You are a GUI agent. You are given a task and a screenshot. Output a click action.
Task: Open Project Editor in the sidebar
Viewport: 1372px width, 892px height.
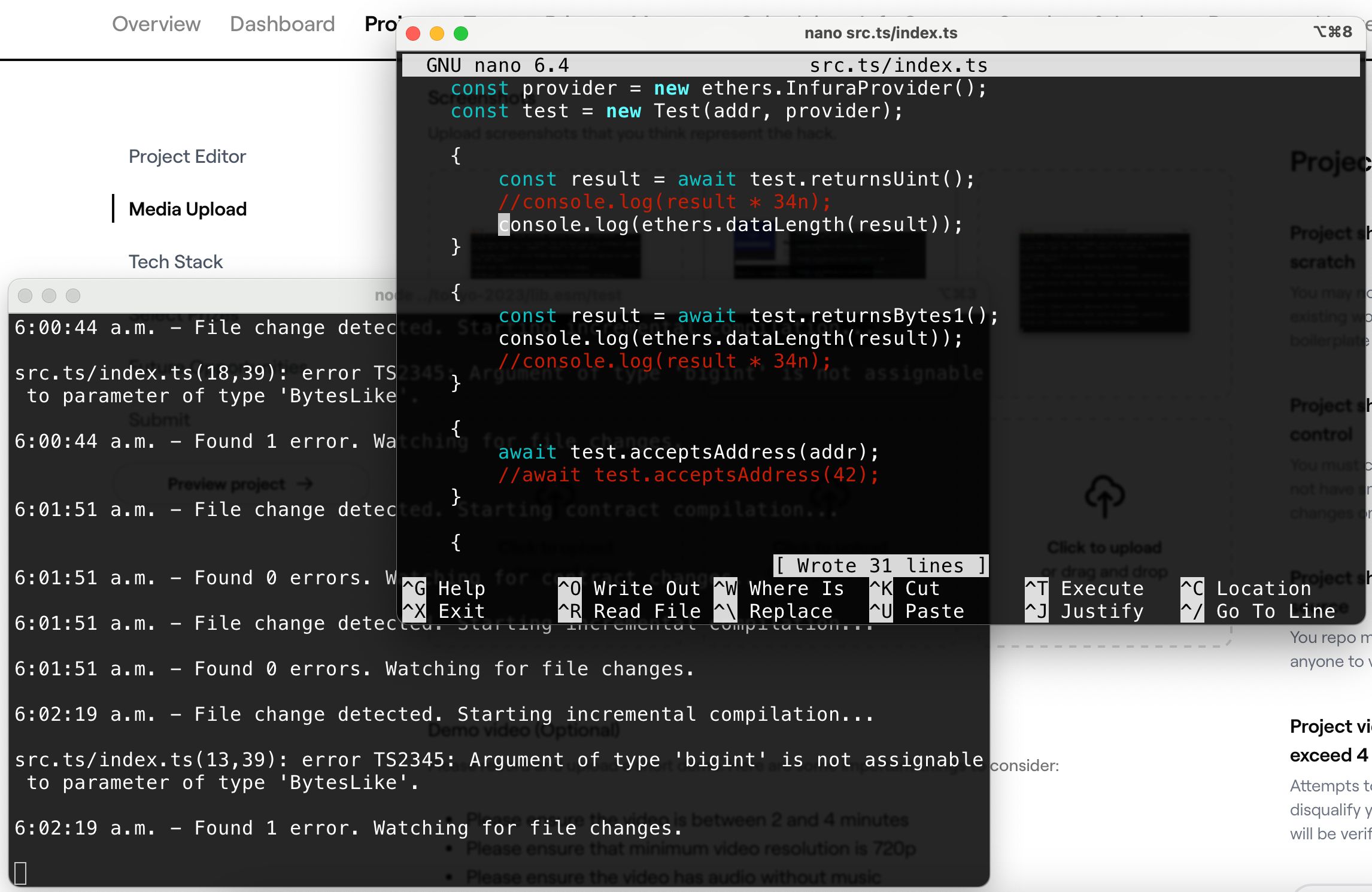point(187,156)
